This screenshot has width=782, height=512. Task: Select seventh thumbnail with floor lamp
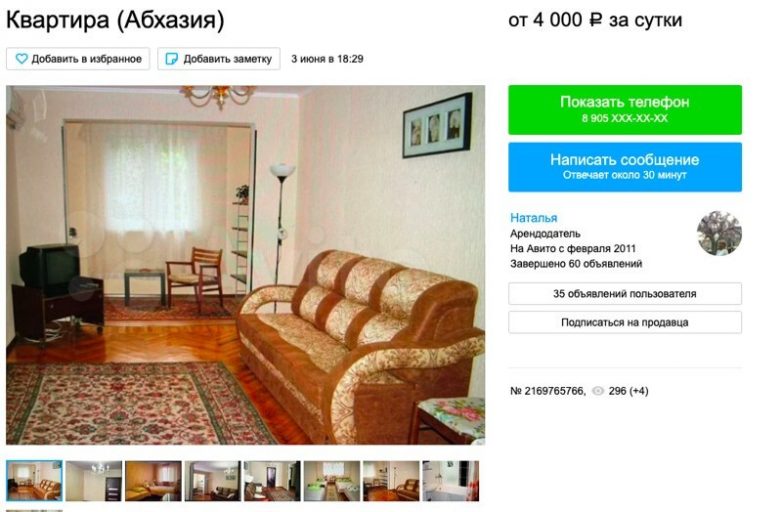pos(391,481)
